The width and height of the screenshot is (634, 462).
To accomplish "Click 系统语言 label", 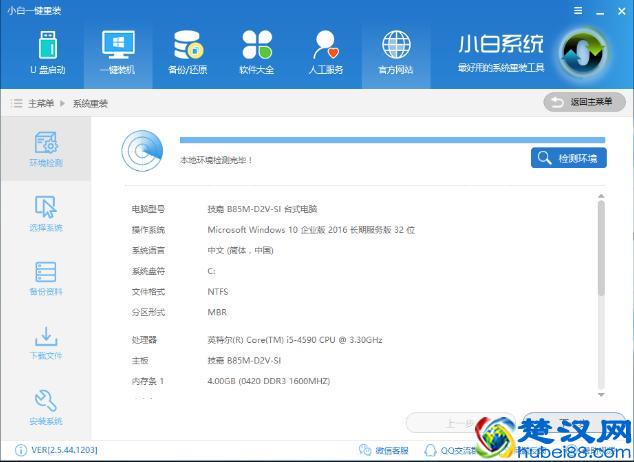I will point(148,251).
